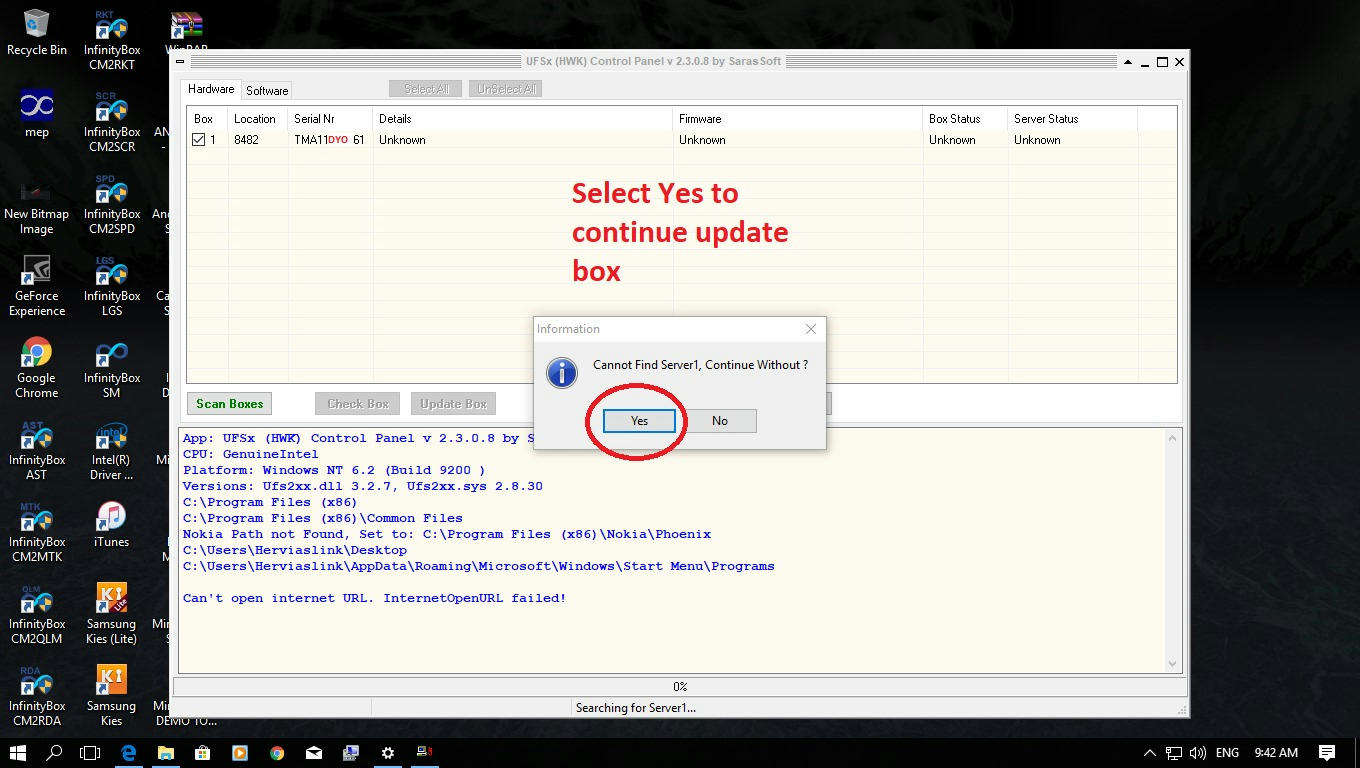Click the Location column header

(258, 119)
